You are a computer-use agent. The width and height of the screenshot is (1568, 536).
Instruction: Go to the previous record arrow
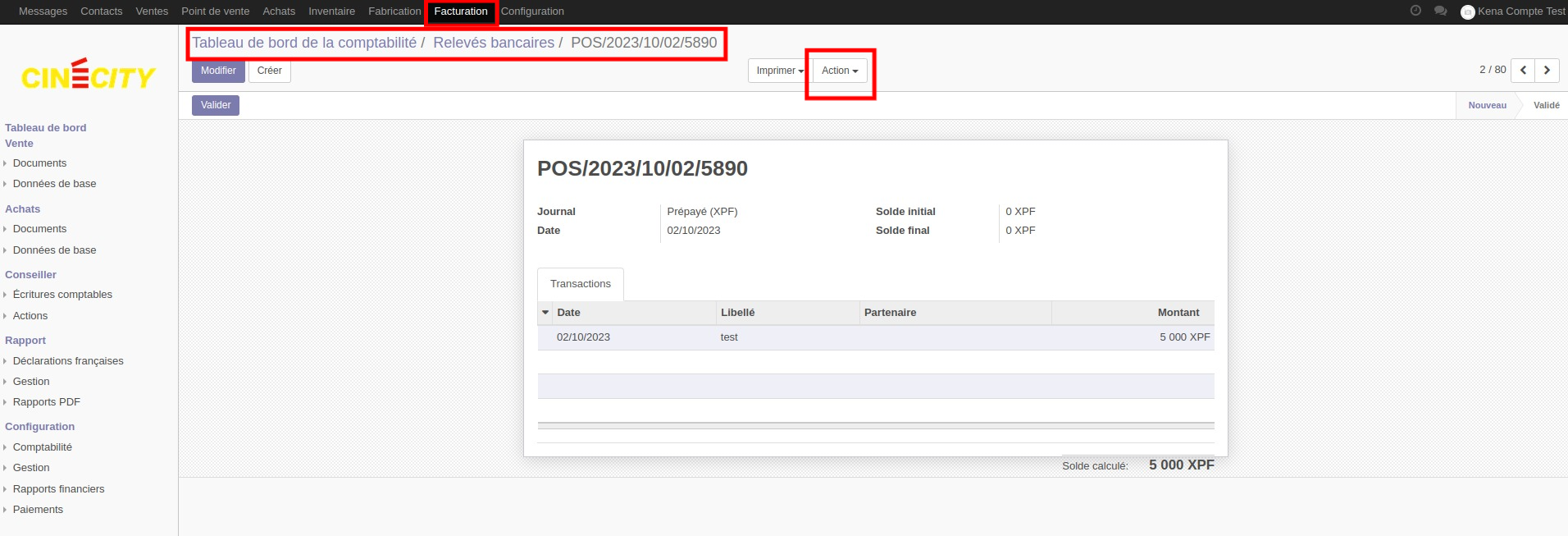tap(1523, 71)
